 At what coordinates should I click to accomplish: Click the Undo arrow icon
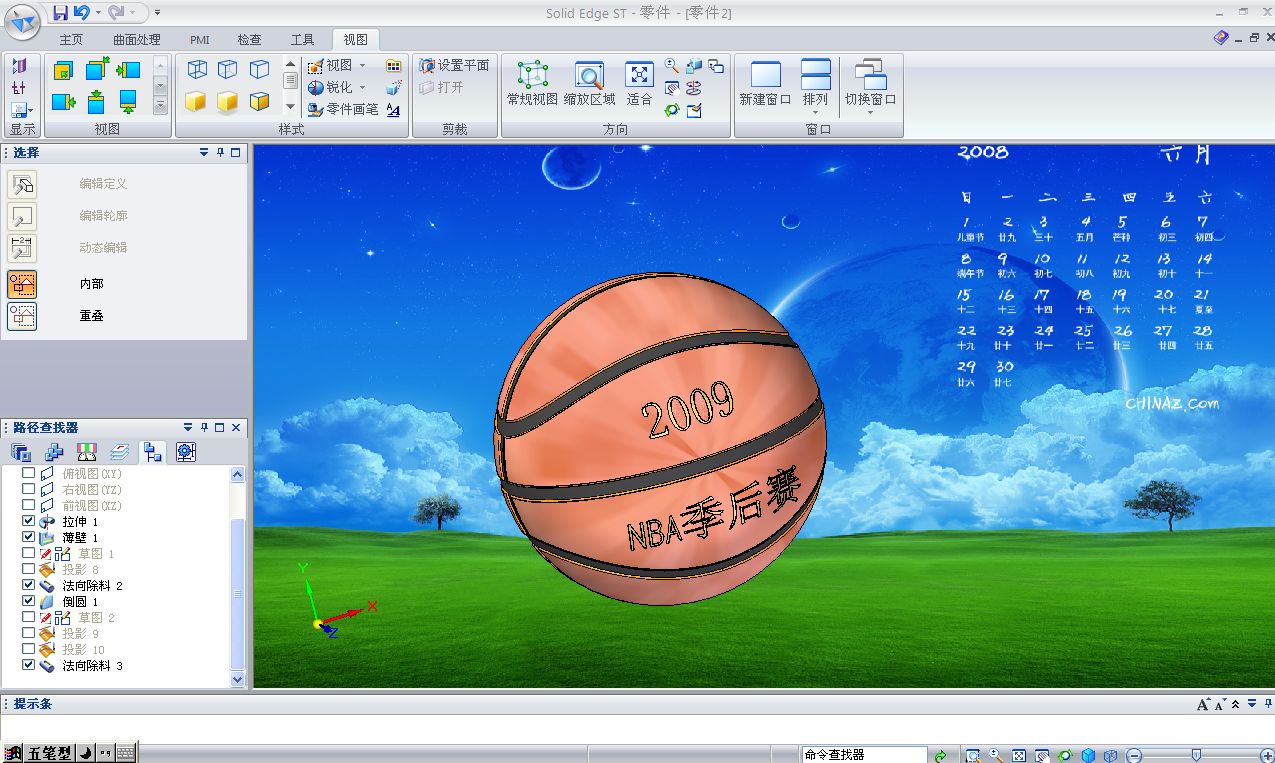pos(81,12)
